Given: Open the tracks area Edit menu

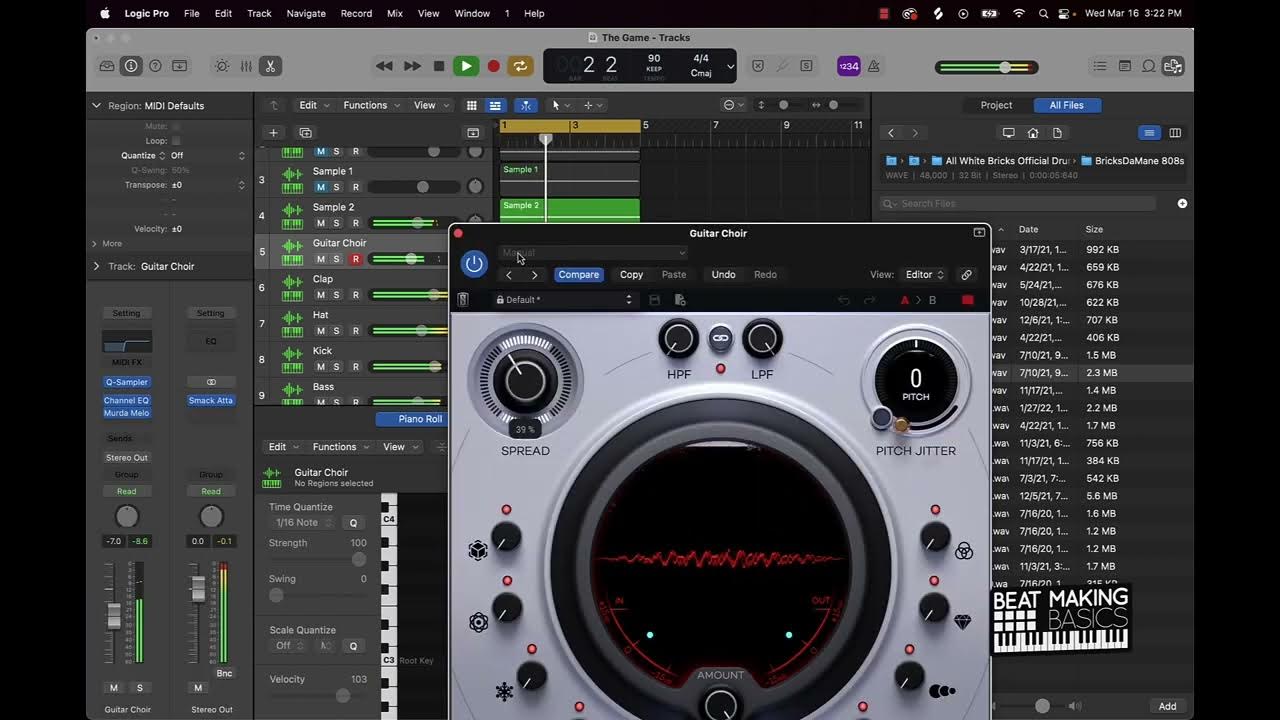Looking at the screenshot, I should point(313,105).
